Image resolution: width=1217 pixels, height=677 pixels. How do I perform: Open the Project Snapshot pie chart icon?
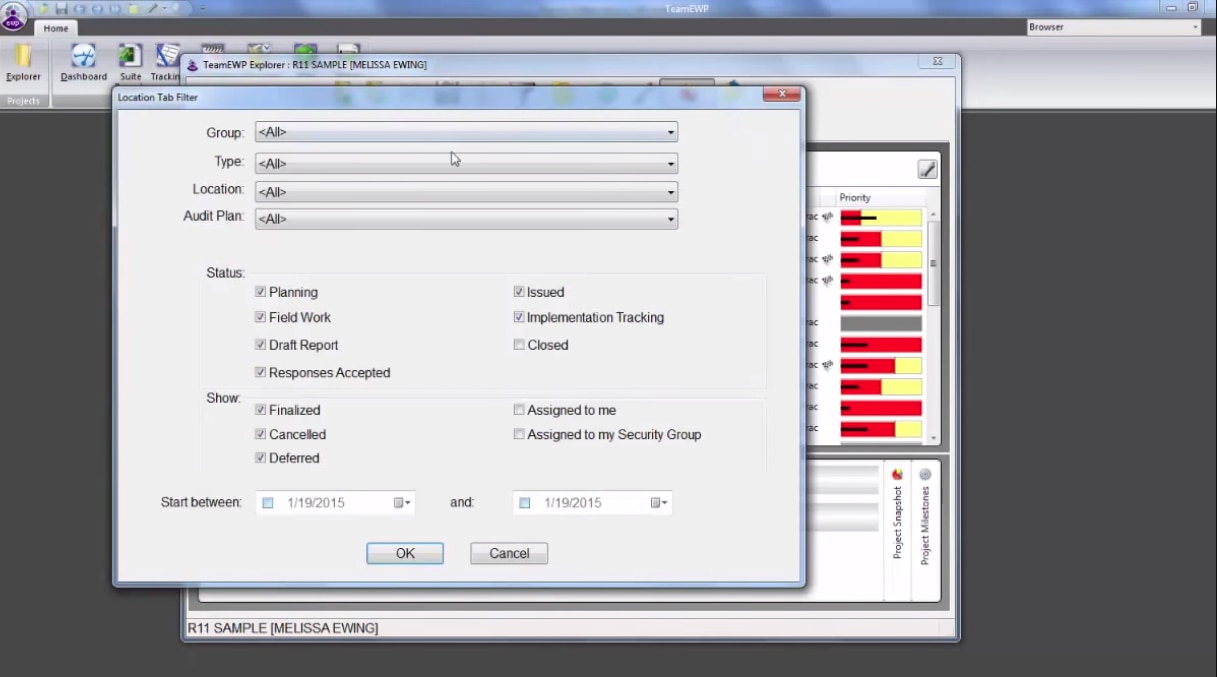coord(897,474)
